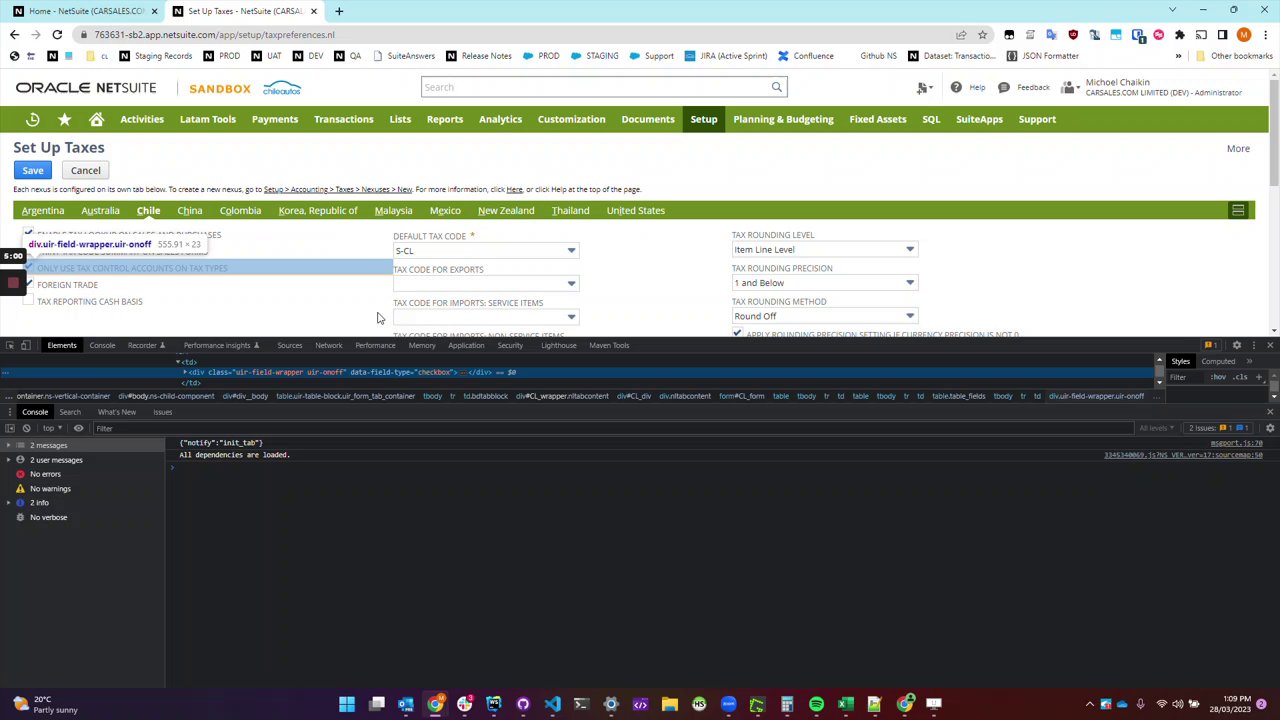
Task: Expand the '2 user messages' sidebar group
Action: pyautogui.click(x=7, y=460)
